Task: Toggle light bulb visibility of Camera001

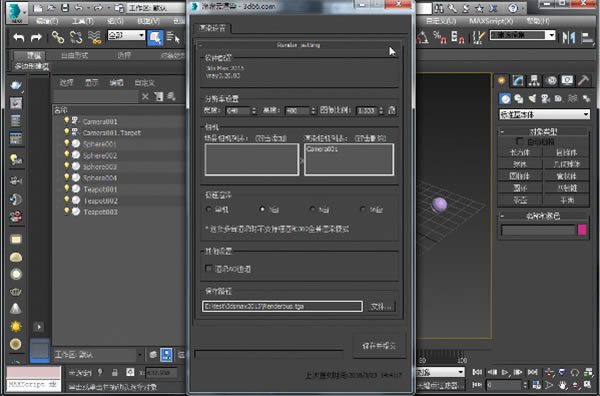Action: pos(67,121)
